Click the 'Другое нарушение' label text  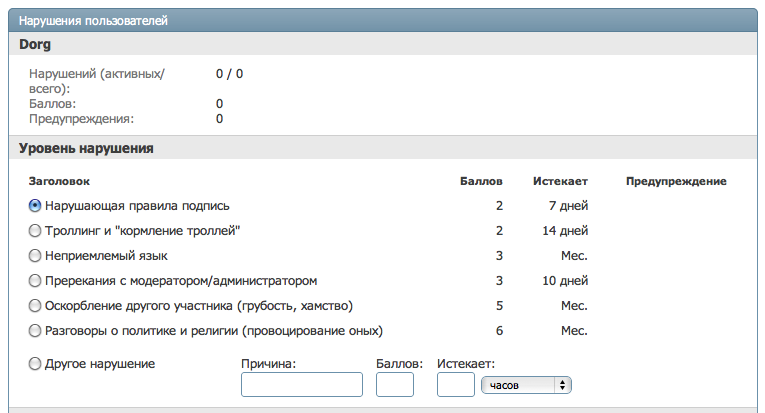(x=100, y=364)
